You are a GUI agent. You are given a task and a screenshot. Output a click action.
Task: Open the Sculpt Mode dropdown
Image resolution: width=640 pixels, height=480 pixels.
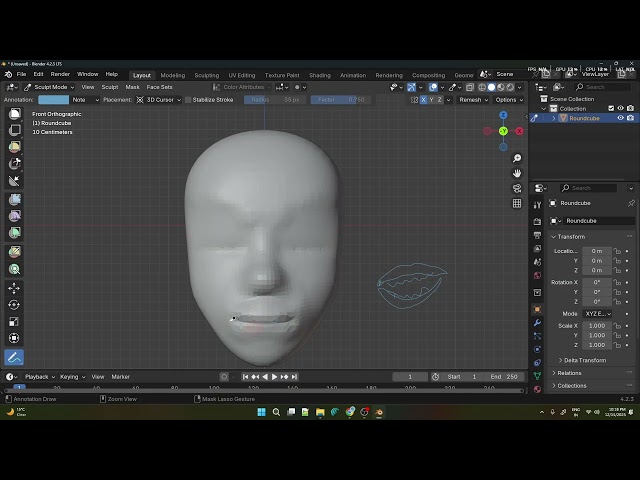click(x=49, y=87)
